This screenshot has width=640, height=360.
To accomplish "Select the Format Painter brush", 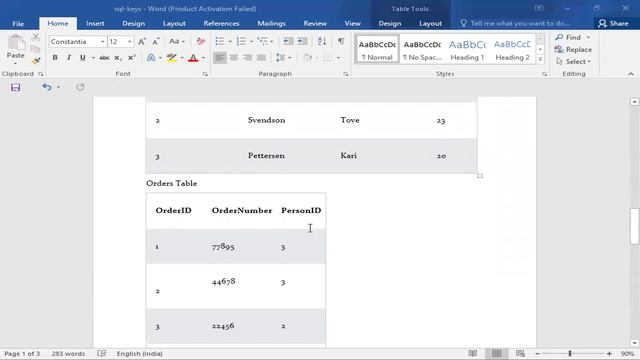I will (36, 61).
